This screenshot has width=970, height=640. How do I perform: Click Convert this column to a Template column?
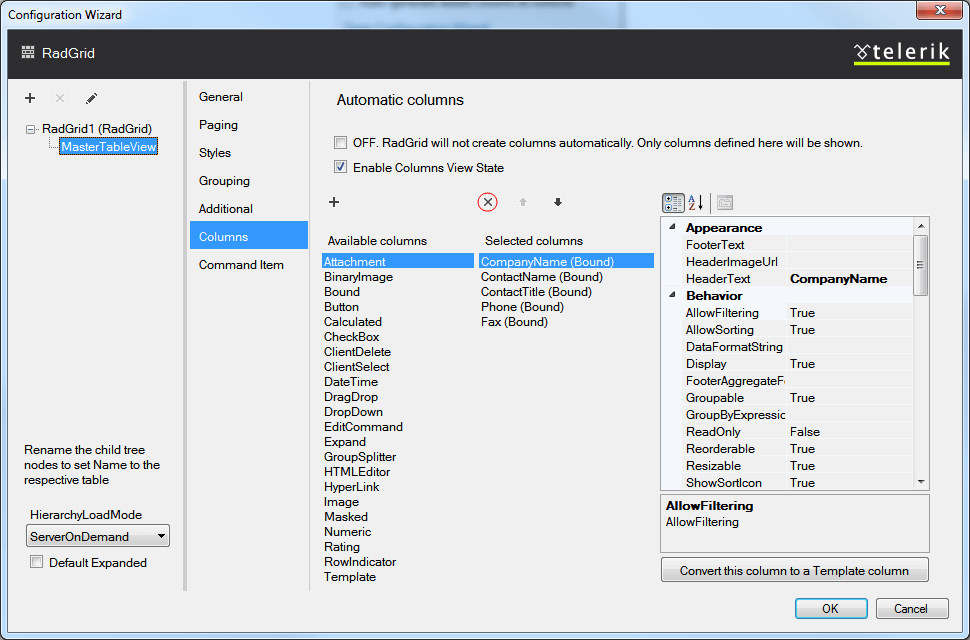pyautogui.click(x=794, y=570)
